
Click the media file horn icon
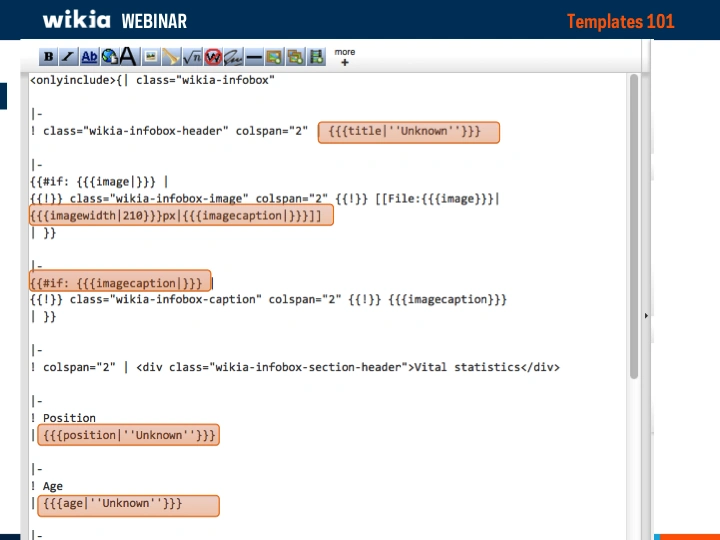[171, 57]
